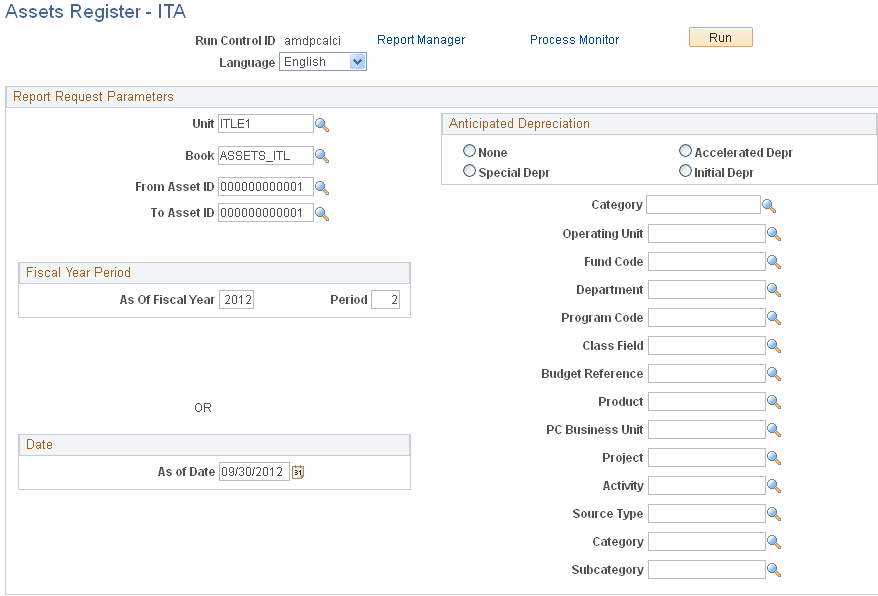Open the Category lookup magnifier

[x=769, y=205]
